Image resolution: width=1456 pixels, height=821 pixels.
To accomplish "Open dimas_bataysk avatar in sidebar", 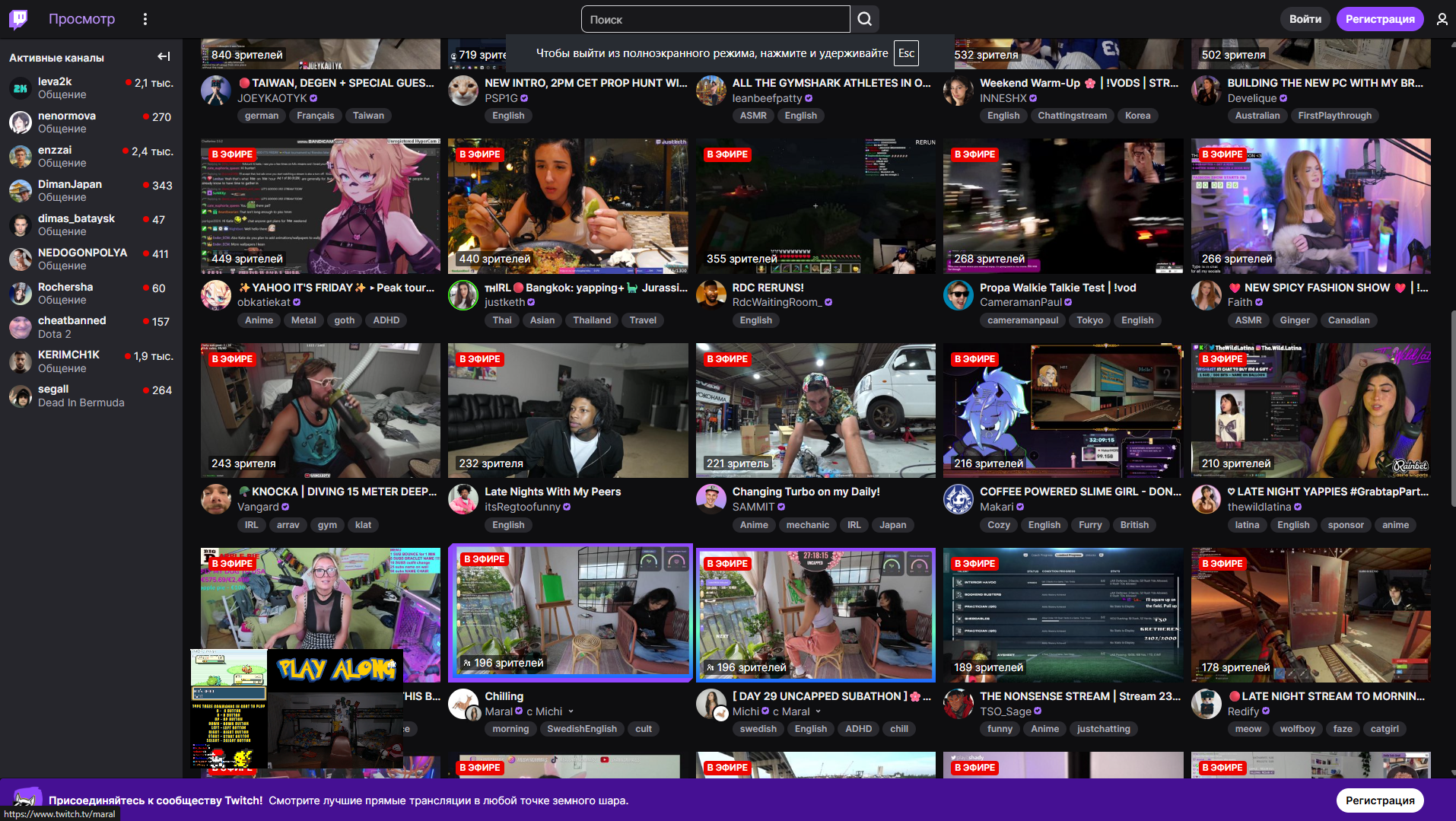I will click(x=21, y=225).
